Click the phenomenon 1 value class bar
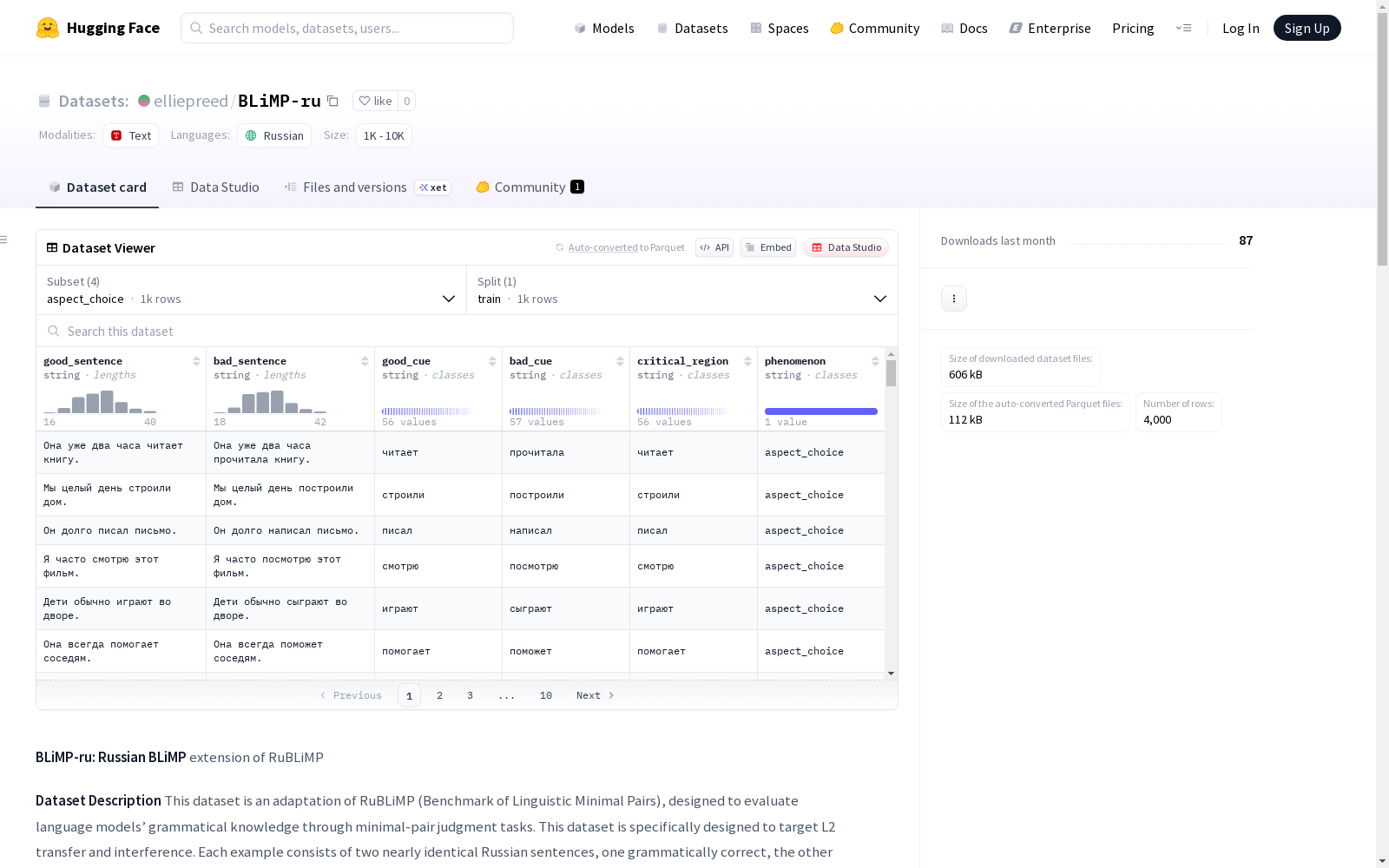Viewport: 1389px width, 868px height. pos(821,411)
